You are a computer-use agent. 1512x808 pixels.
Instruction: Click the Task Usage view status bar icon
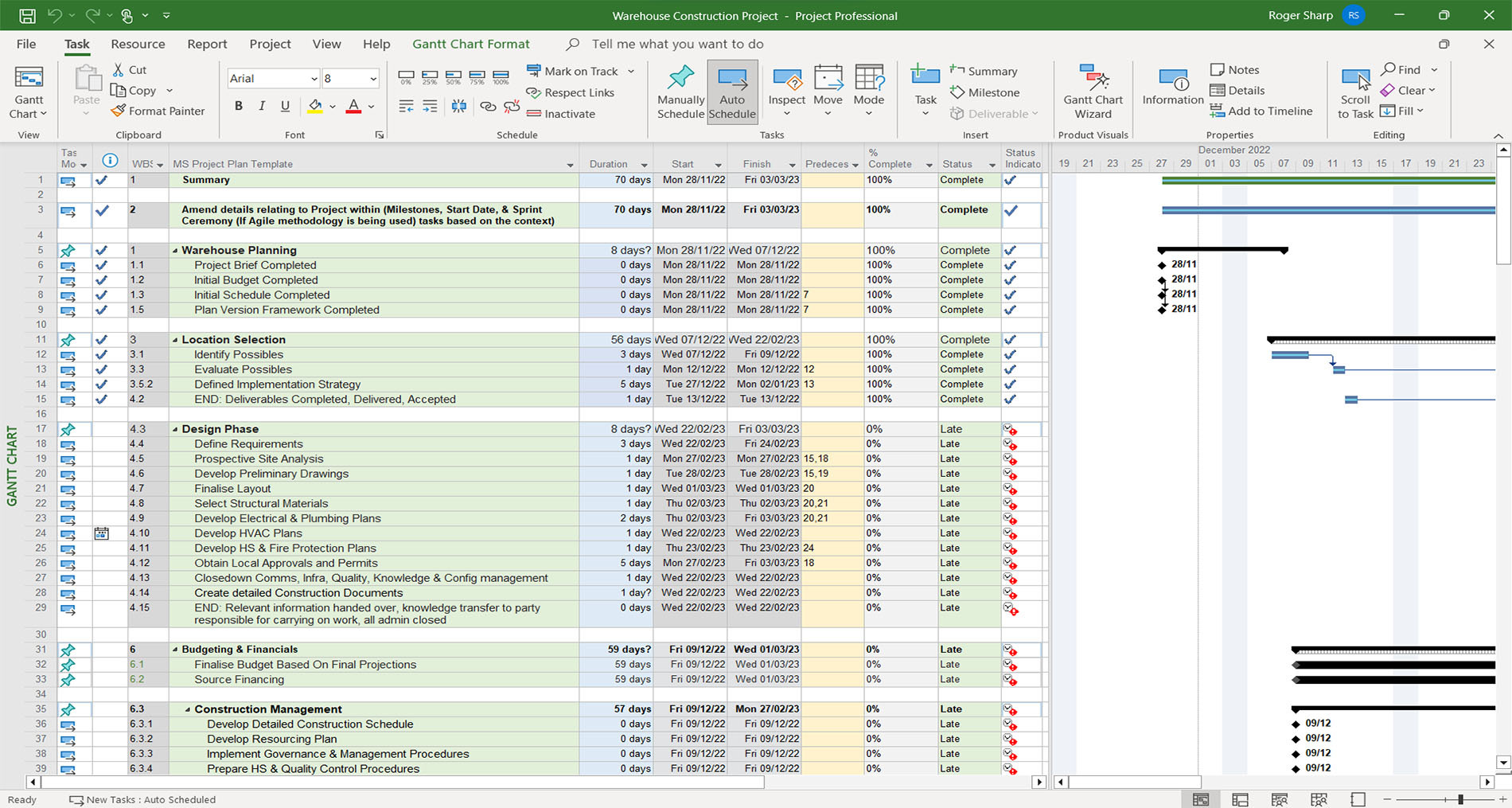point(1240,799)
